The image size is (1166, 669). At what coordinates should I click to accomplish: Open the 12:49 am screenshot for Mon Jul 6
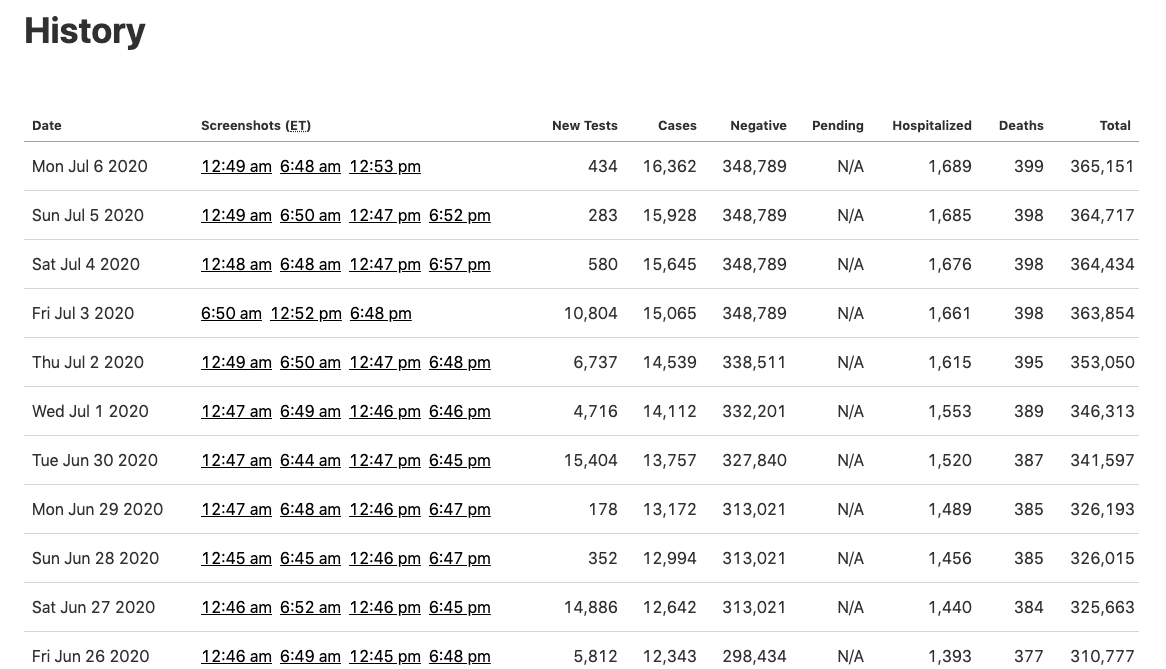point(236,167)
